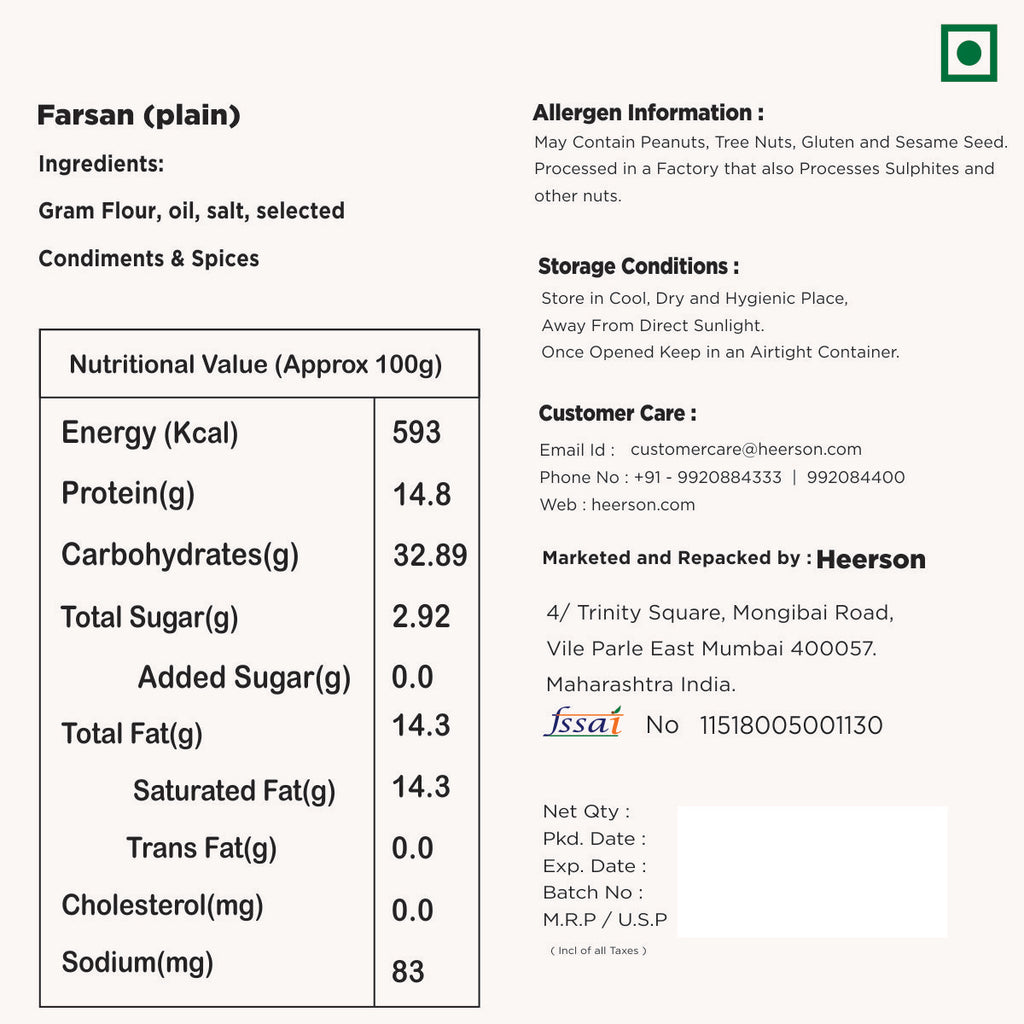Click the customercare@heerson.com email address
The width and height of the screenshot is (1024, 1024).
(745, 450)
